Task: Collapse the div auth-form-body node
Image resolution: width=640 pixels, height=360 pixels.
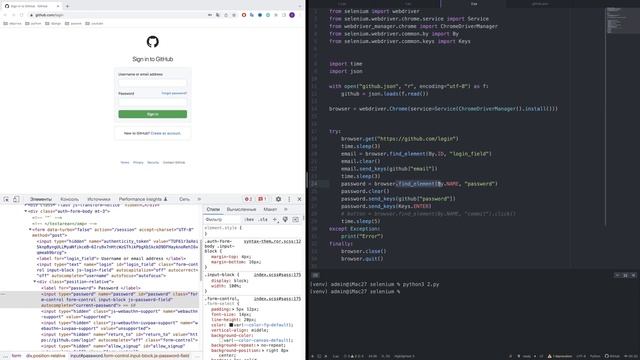Action: click(x=26, y=211)
